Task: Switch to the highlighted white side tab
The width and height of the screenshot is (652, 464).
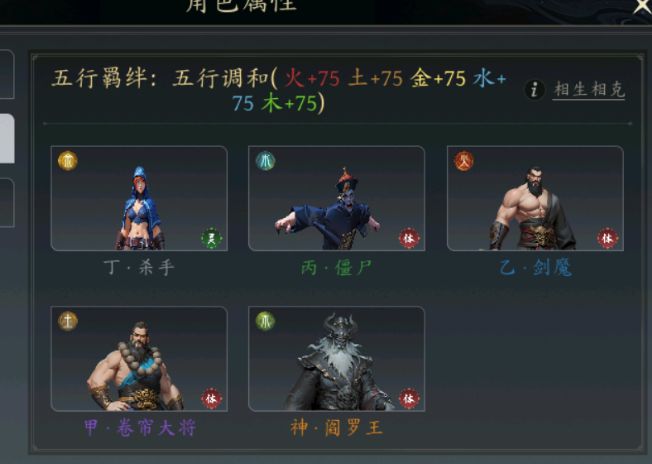Action: tap(7, 138)
